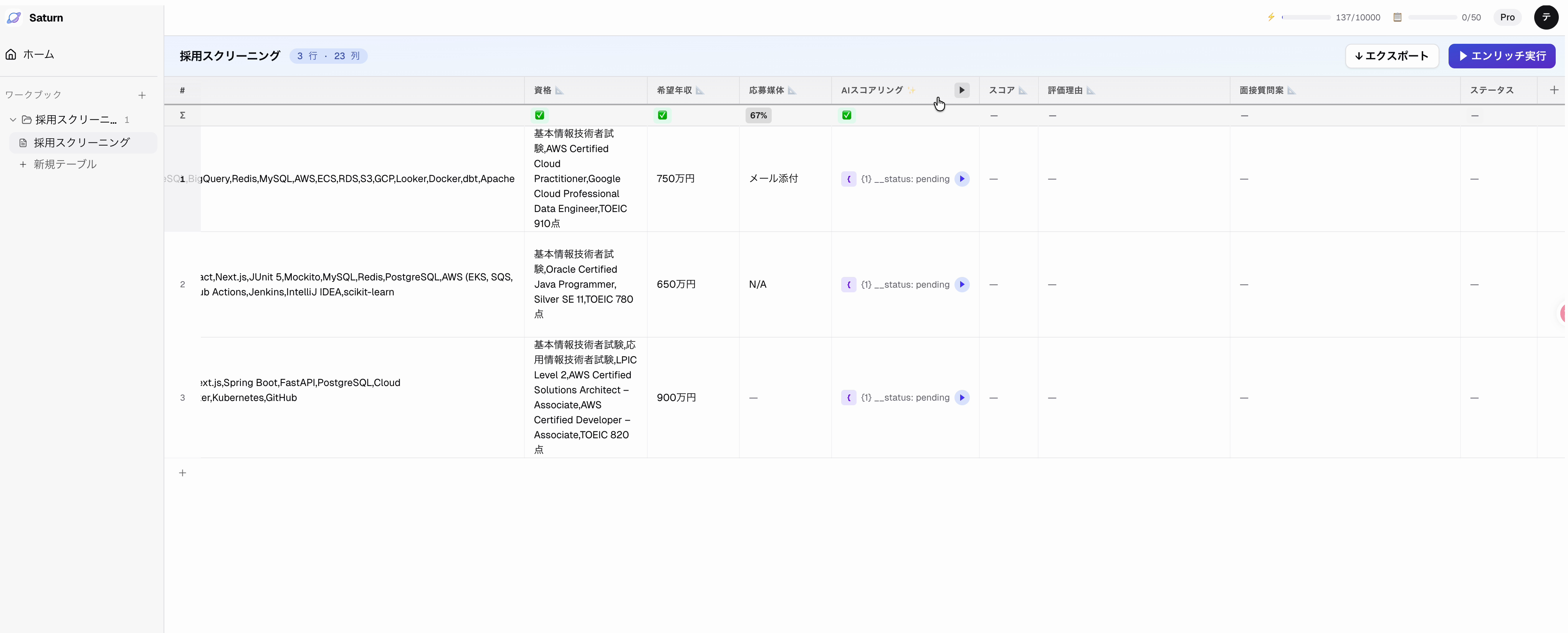Viewport: 1568px width, 633px height.
Task: Run AI scoring for row 1
Action: click(962, 179)
